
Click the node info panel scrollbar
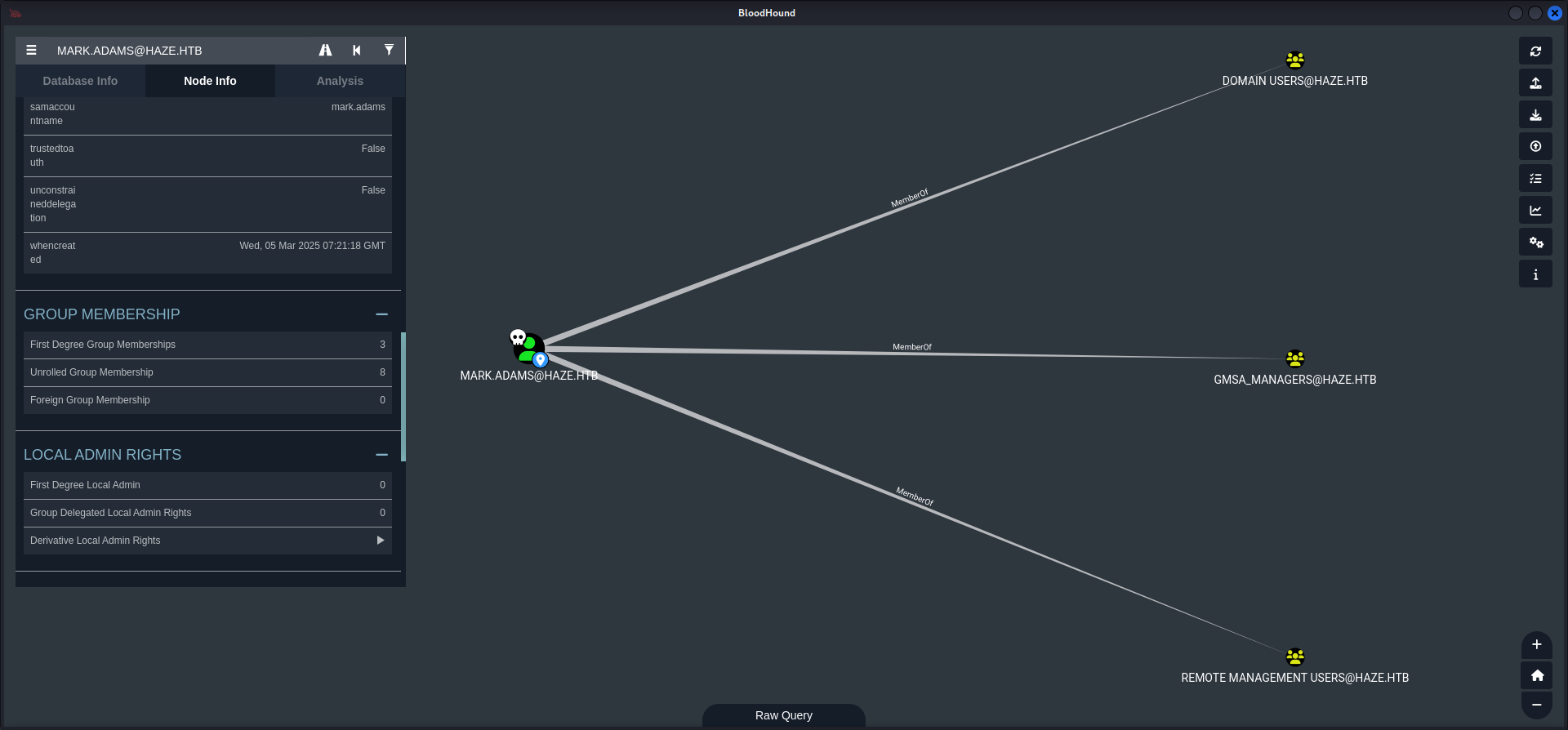tap(403, 396)
